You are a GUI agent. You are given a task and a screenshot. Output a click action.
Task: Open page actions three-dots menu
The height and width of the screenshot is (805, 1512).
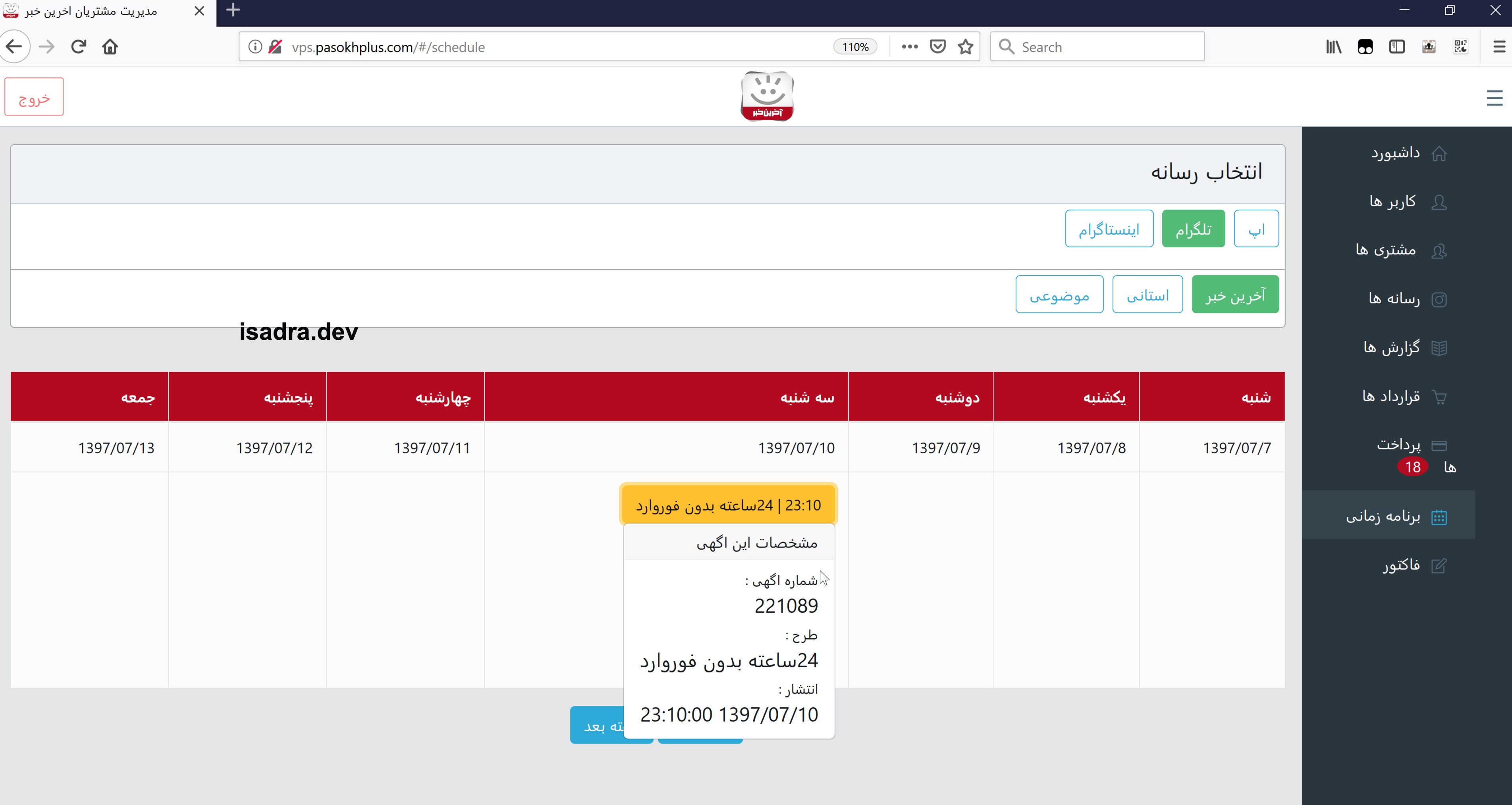click(x=909, y=47)
